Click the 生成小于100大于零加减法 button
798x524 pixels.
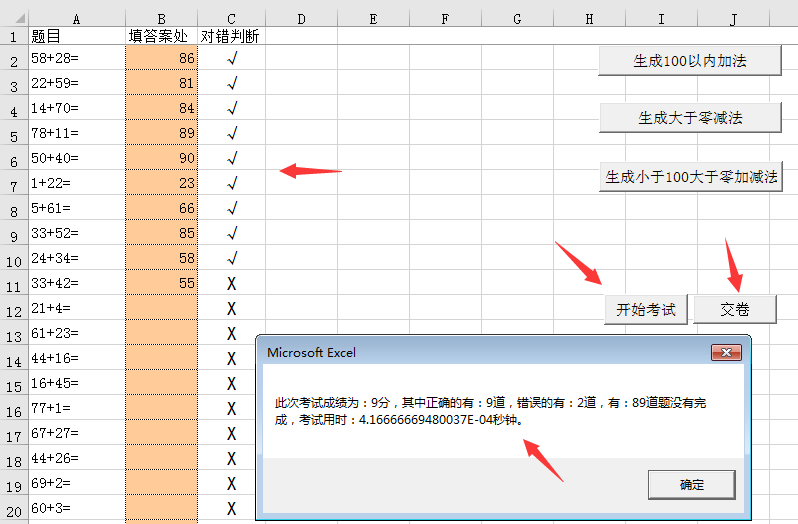[x=691, y=177]
